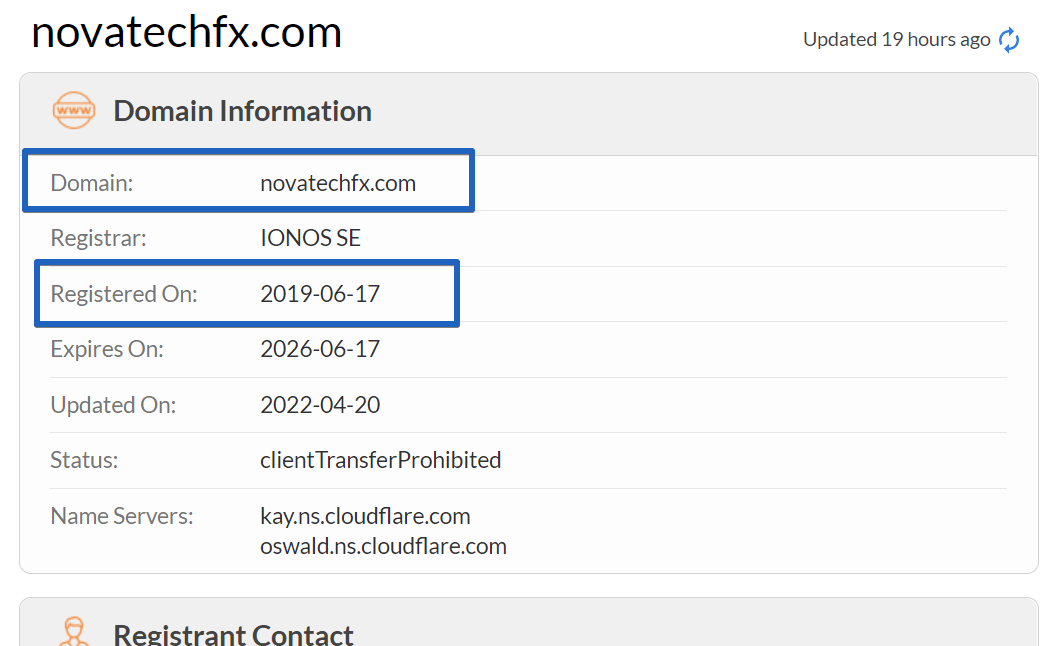1053x646 pixels.
Task: Click the Registrant Contact person icon
Action: pyautogui.click(x=73, y=631)
